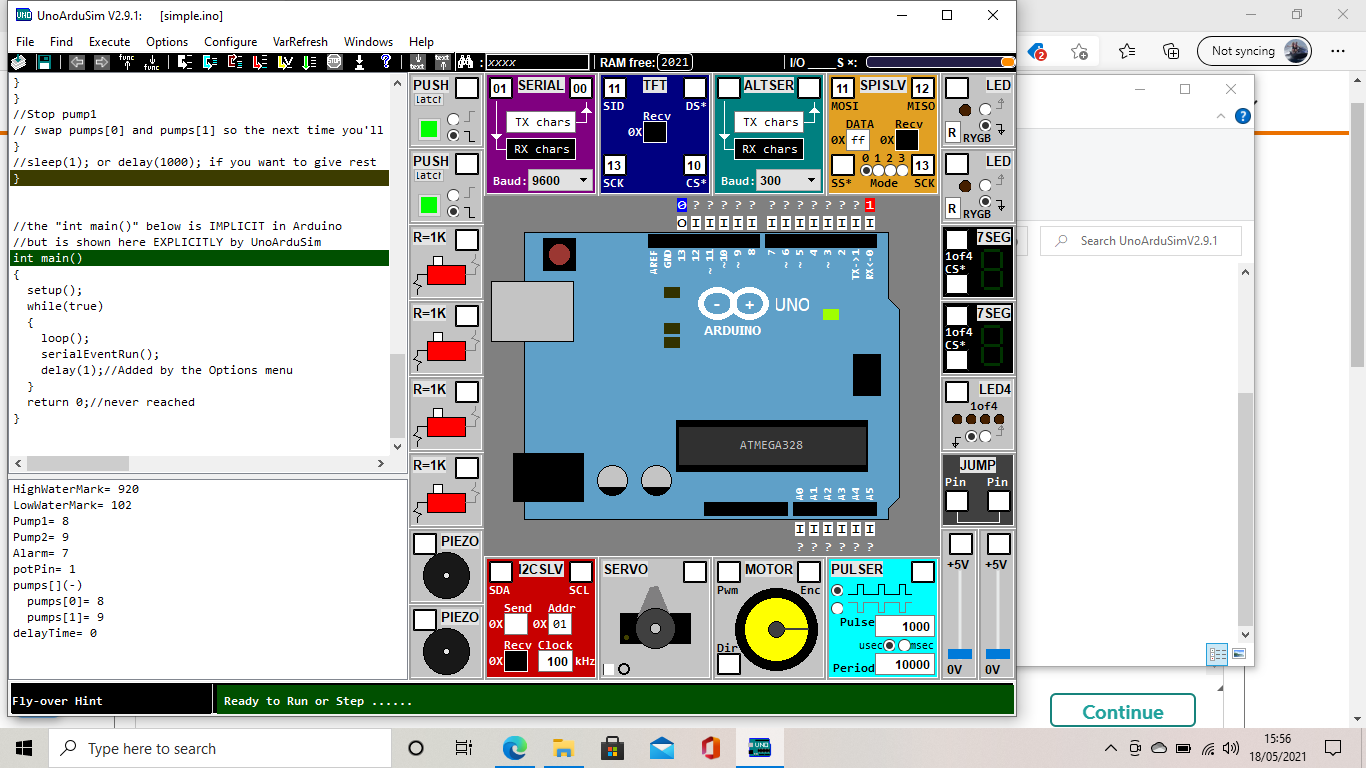This screenshot has height=768, width=1366.
Task: Click the dark red Step Out icon
Action: pos(235,62)
